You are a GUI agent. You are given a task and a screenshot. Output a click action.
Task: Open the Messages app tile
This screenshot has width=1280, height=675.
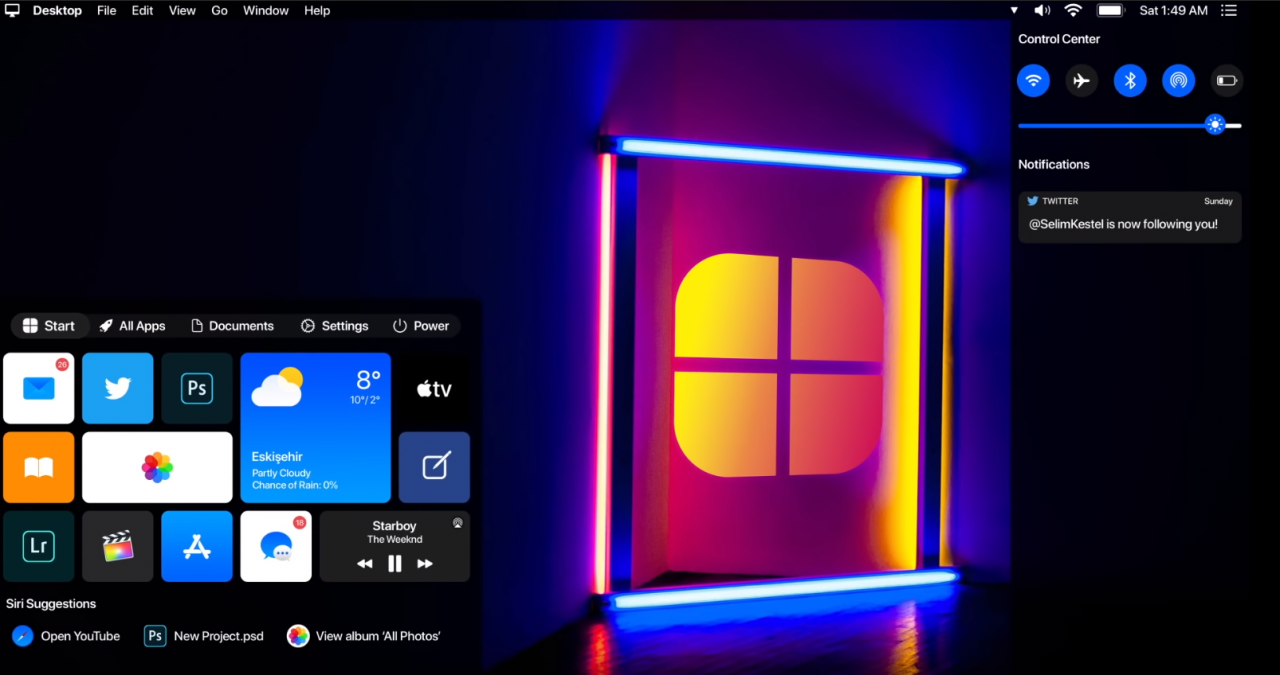click(x=276, y=546)
